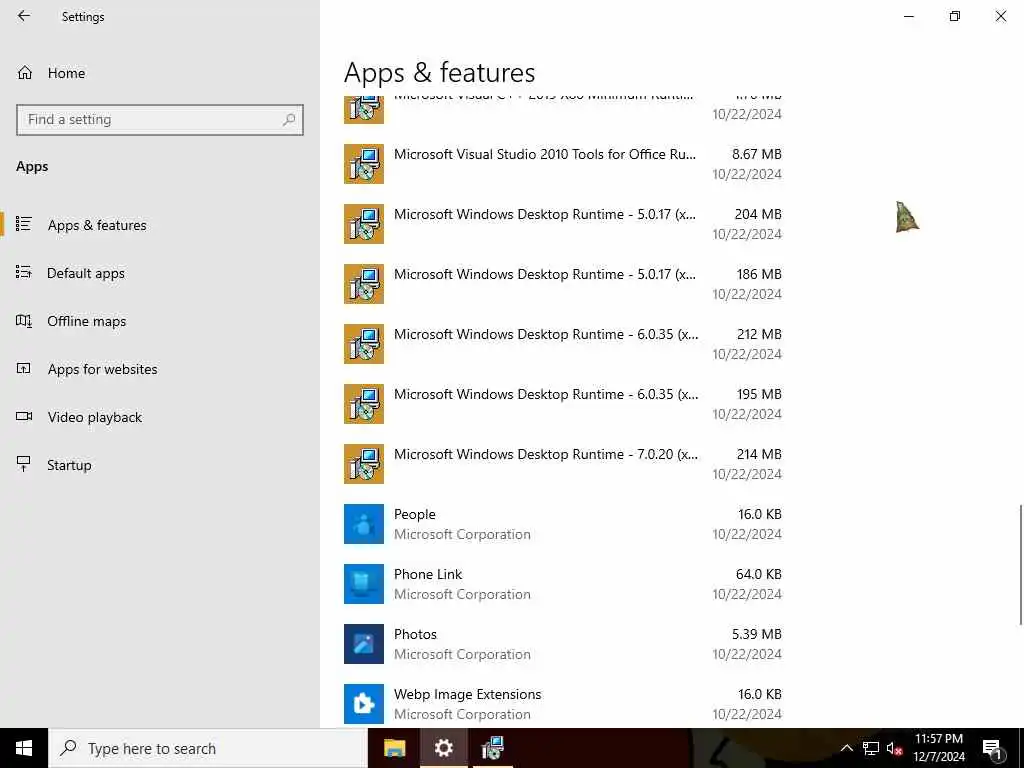Screen dimensions: 1024x768
Task: Click Microsoft Corporation under People
Action: coord(462,534)
